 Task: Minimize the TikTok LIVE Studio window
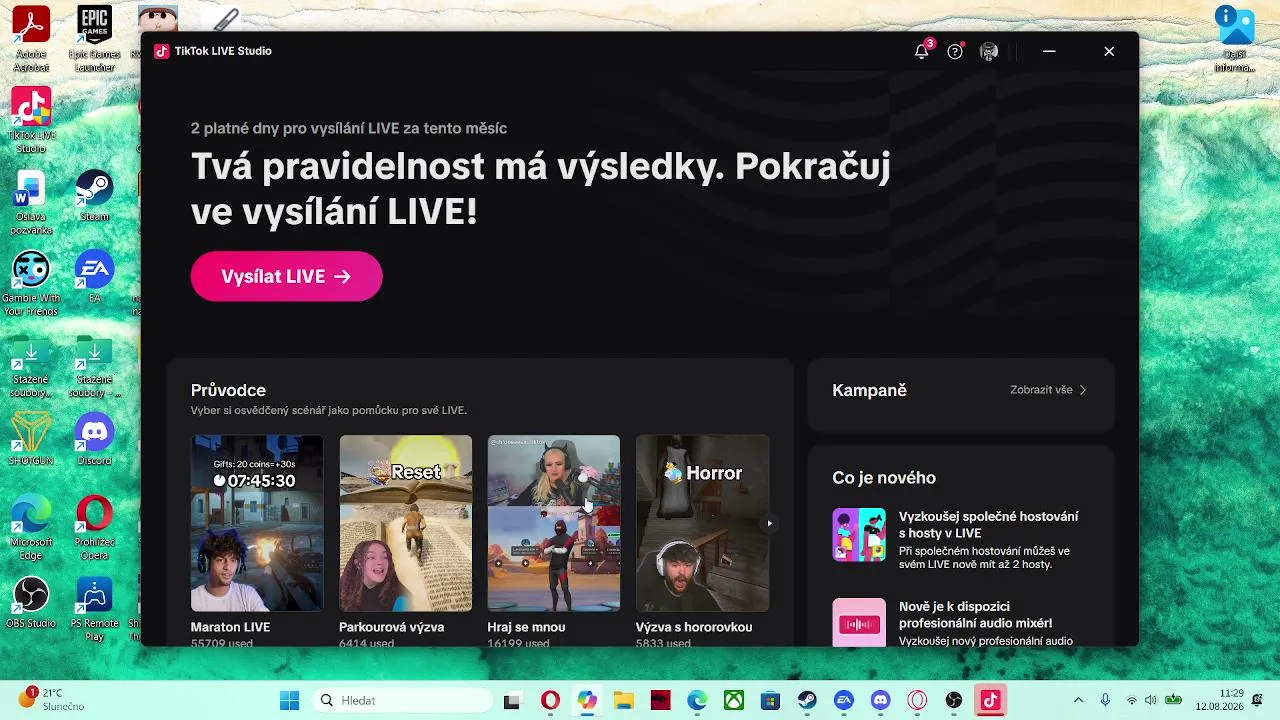click(1049, 51)
